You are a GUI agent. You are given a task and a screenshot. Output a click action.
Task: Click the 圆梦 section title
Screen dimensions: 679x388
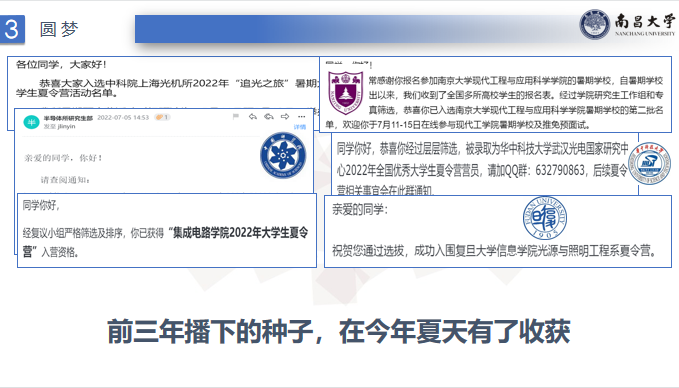tap(59, 29)
